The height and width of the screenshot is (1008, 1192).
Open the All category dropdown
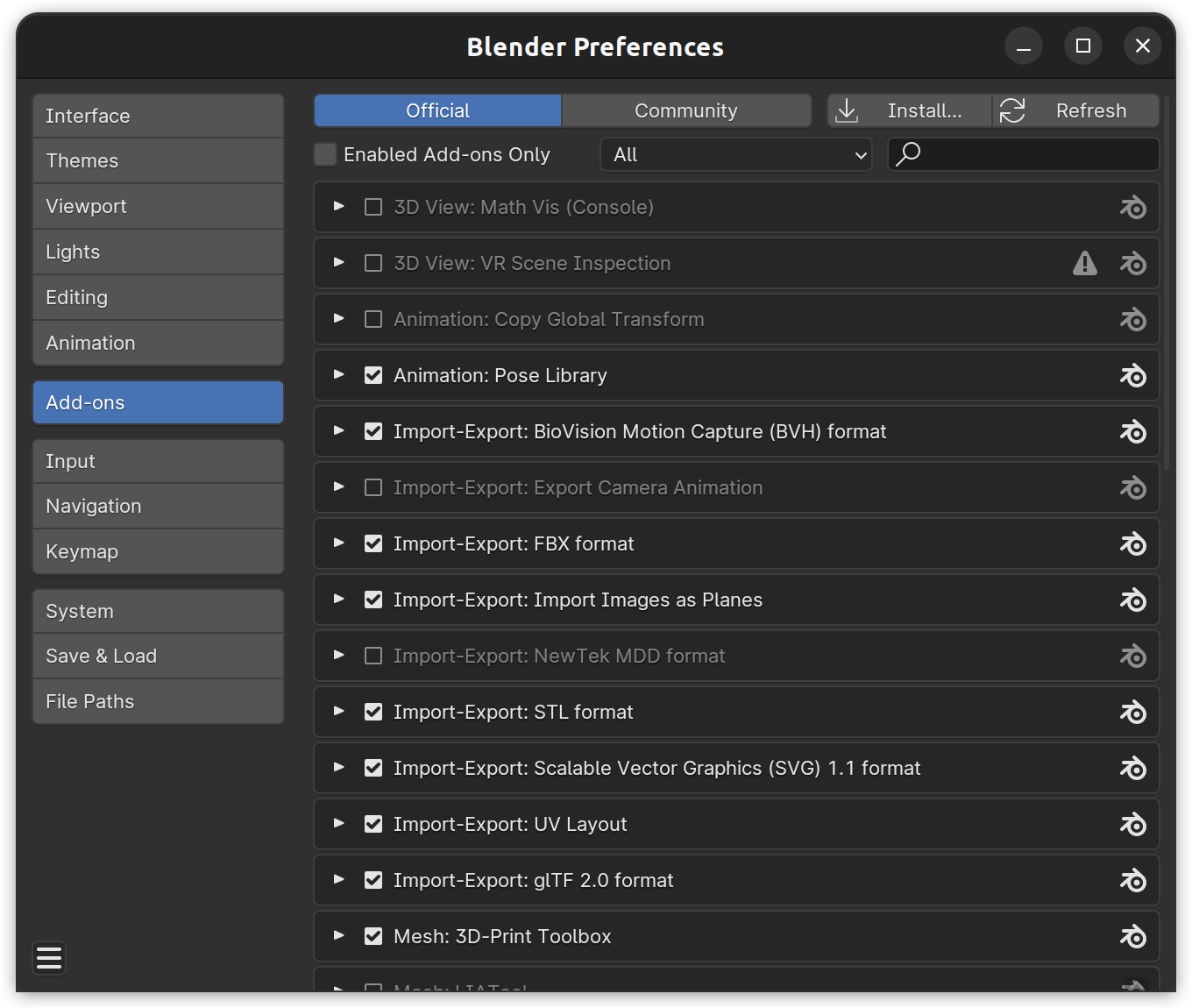[736, 154]
